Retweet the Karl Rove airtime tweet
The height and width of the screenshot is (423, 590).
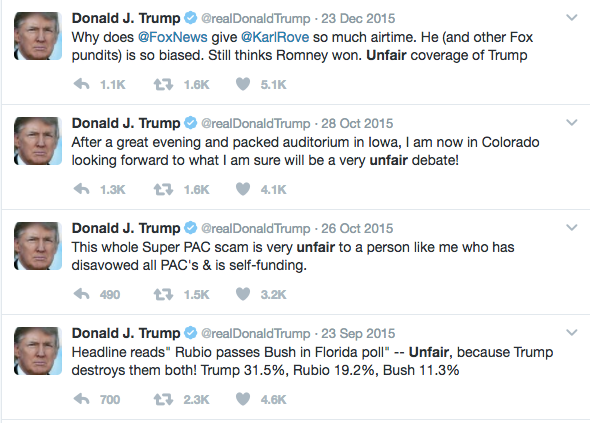(163, 84)
